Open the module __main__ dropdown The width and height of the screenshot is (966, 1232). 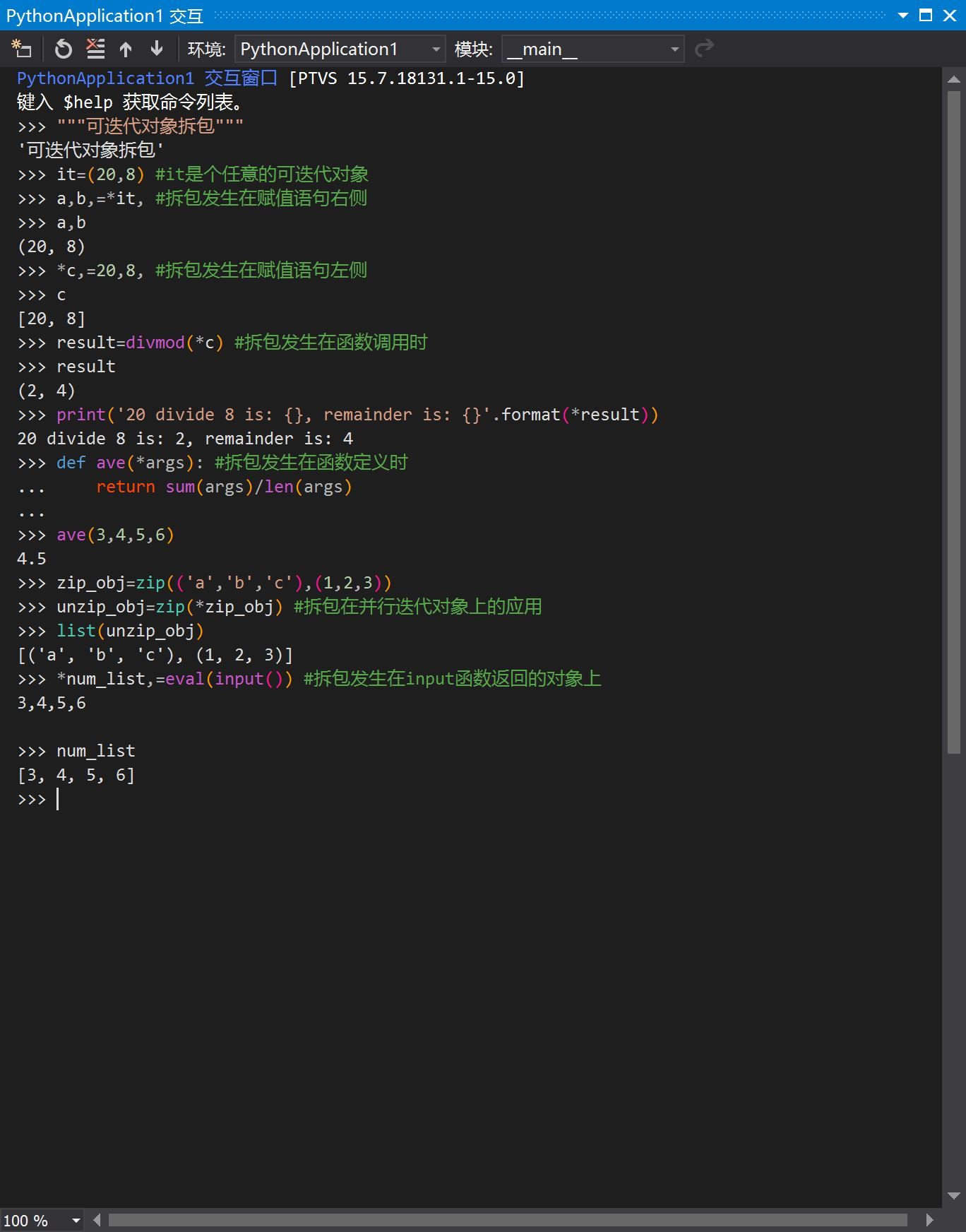[592, 49]
